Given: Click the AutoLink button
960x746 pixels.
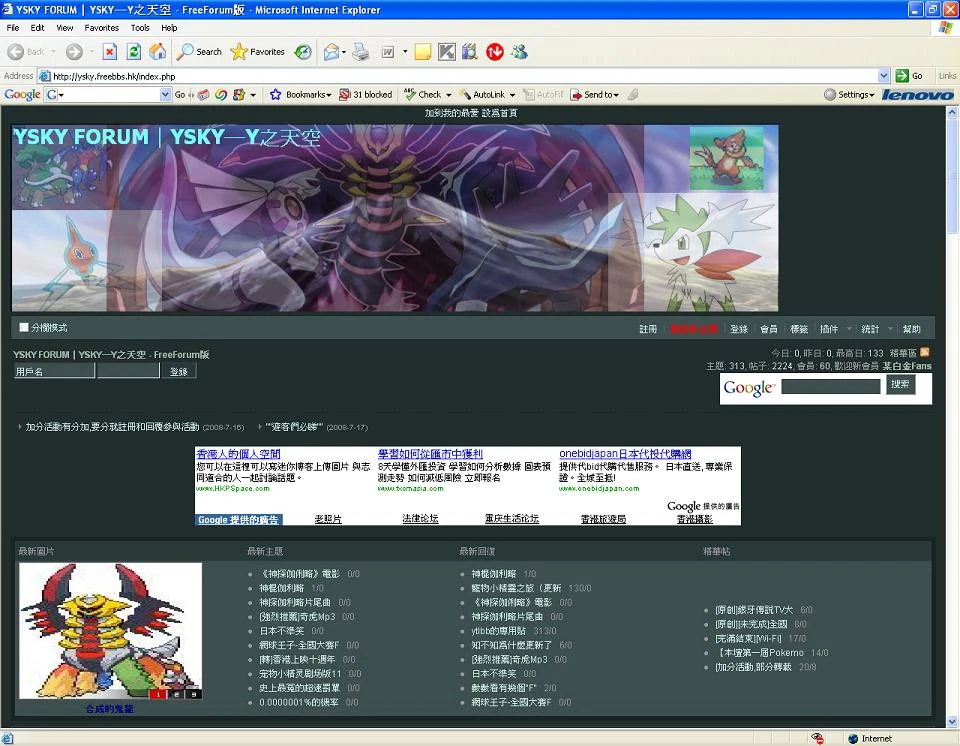Looking at the screenshot, I should coord(482,94).
